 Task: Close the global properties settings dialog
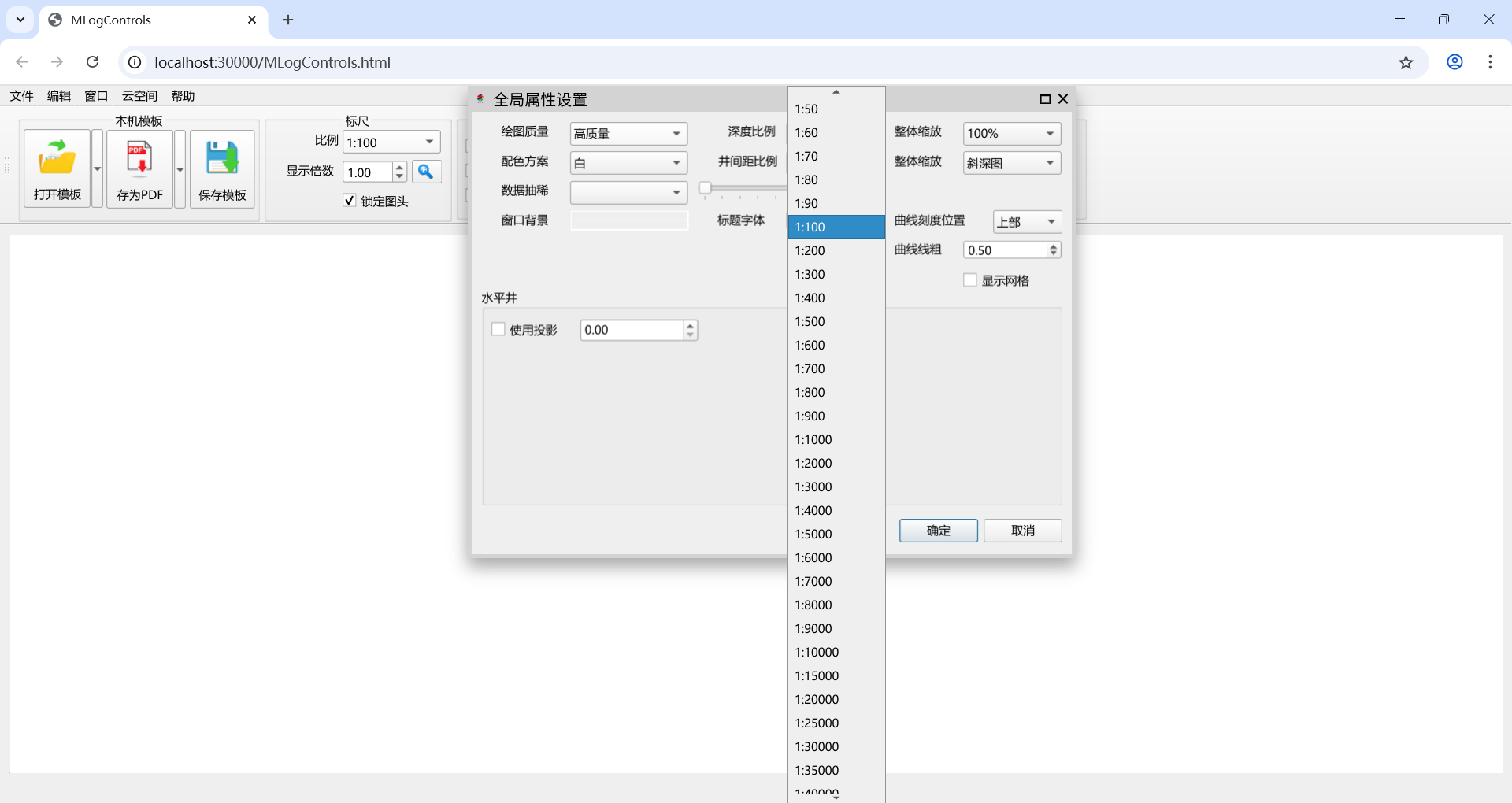1063,98
